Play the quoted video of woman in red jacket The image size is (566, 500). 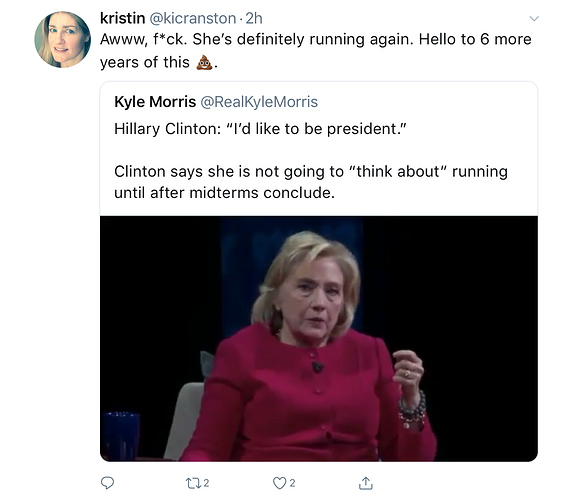(x=319, y=339)
